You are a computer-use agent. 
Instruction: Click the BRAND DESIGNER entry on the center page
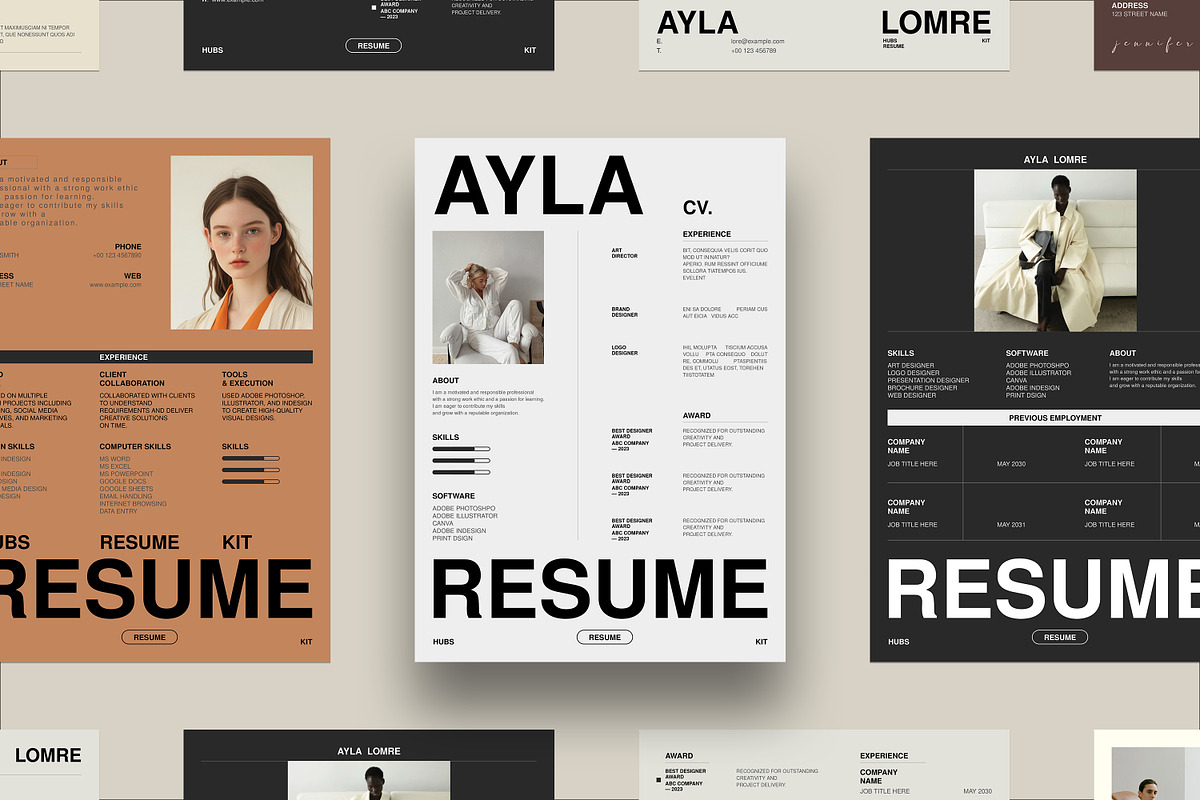[625, 312]
